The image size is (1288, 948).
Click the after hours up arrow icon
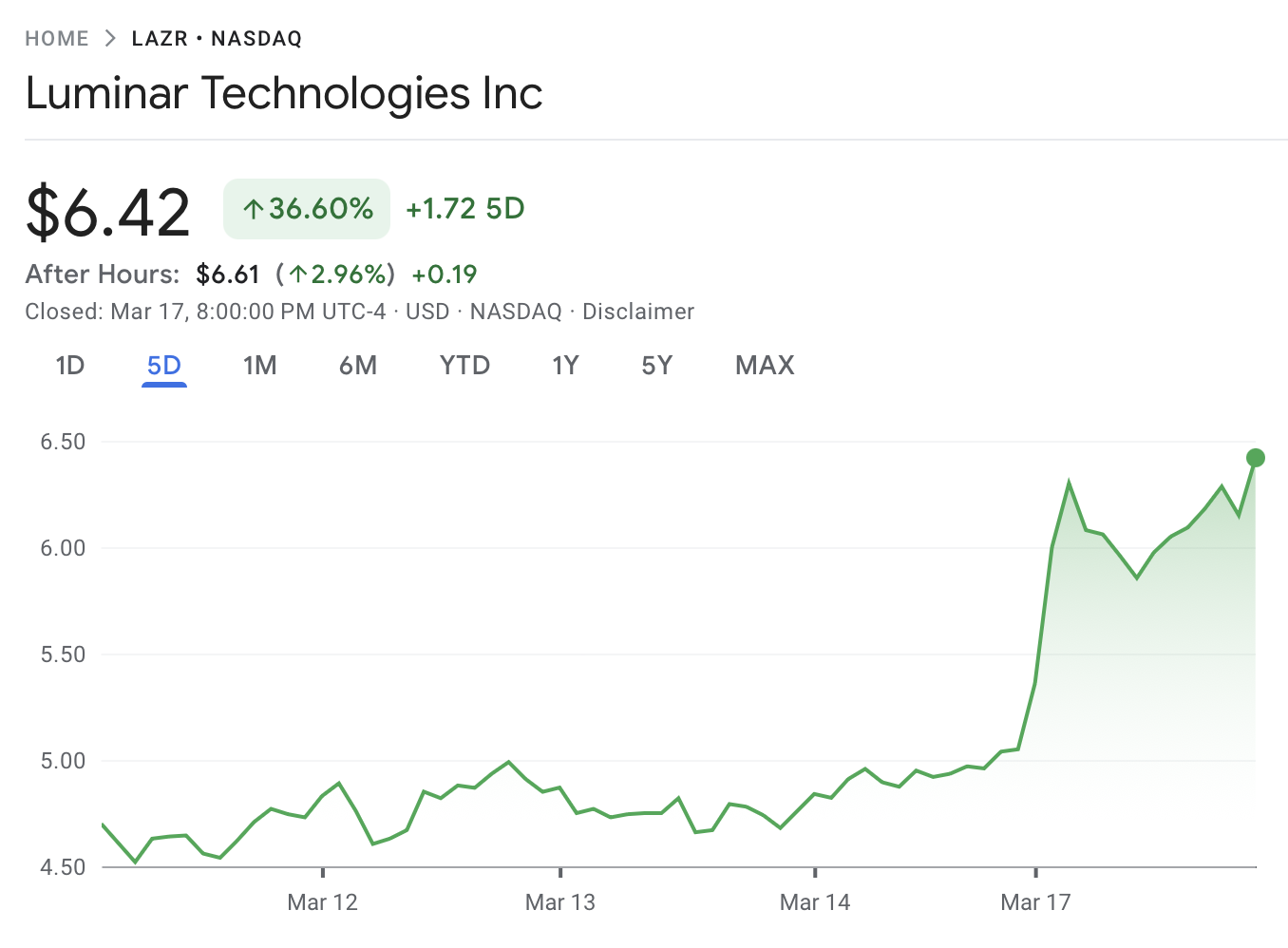298,275
